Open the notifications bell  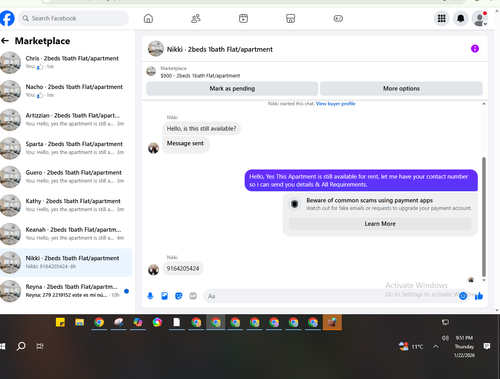coord(461,18)
